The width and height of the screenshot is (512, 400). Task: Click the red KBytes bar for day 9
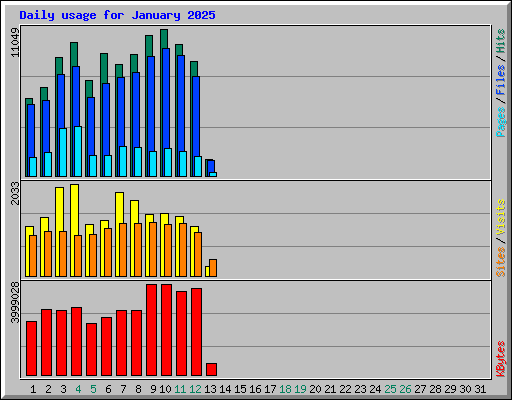coord(151,330)
